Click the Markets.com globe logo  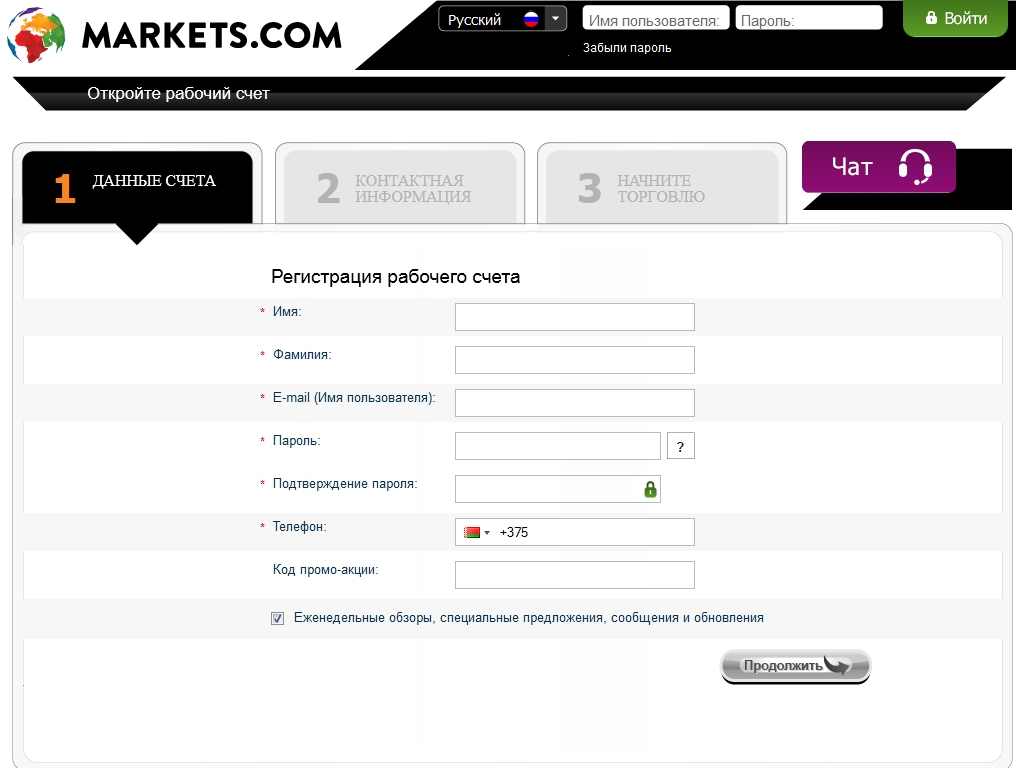36,36
